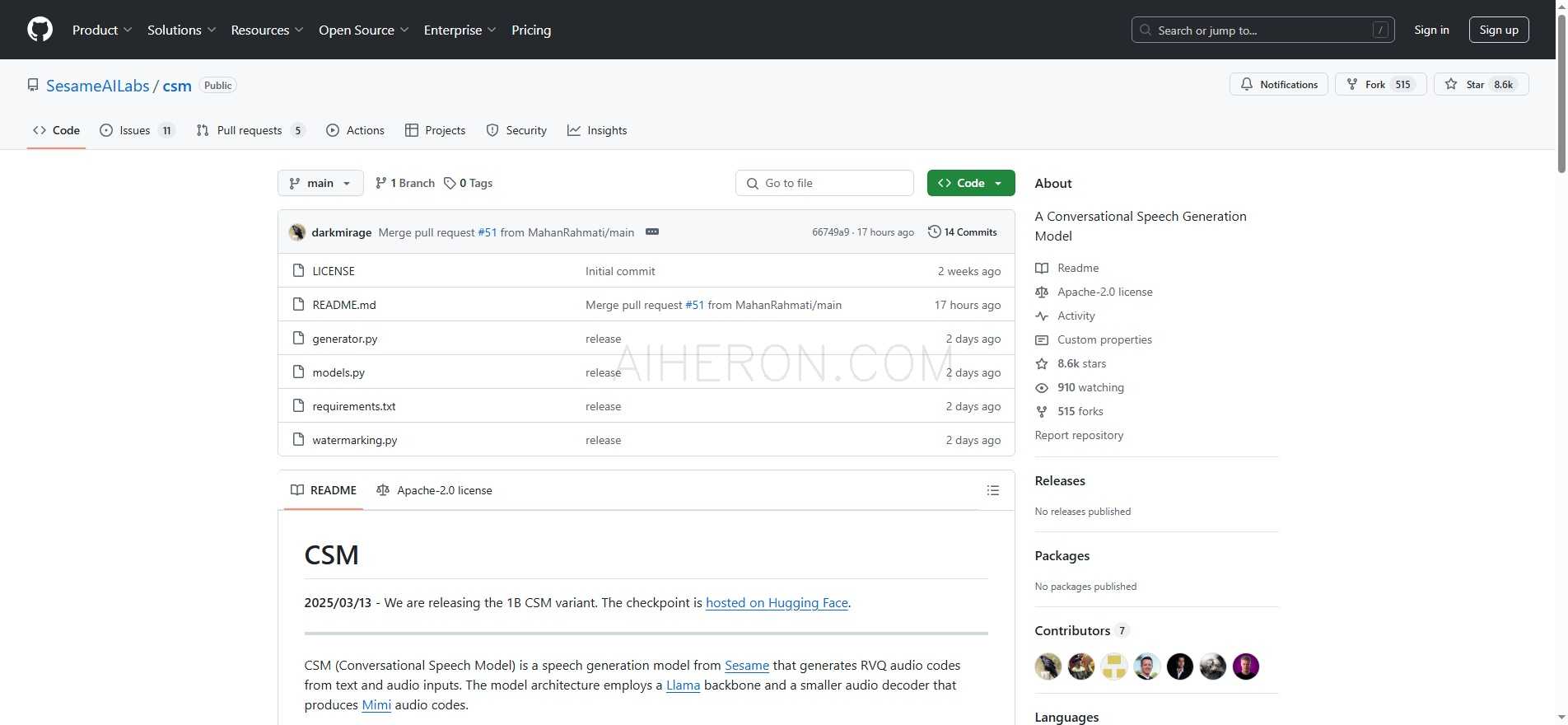The height and width of the screenshot is (725, 1568).
Task: Open the LICENSE file
Action: [334, 271]
